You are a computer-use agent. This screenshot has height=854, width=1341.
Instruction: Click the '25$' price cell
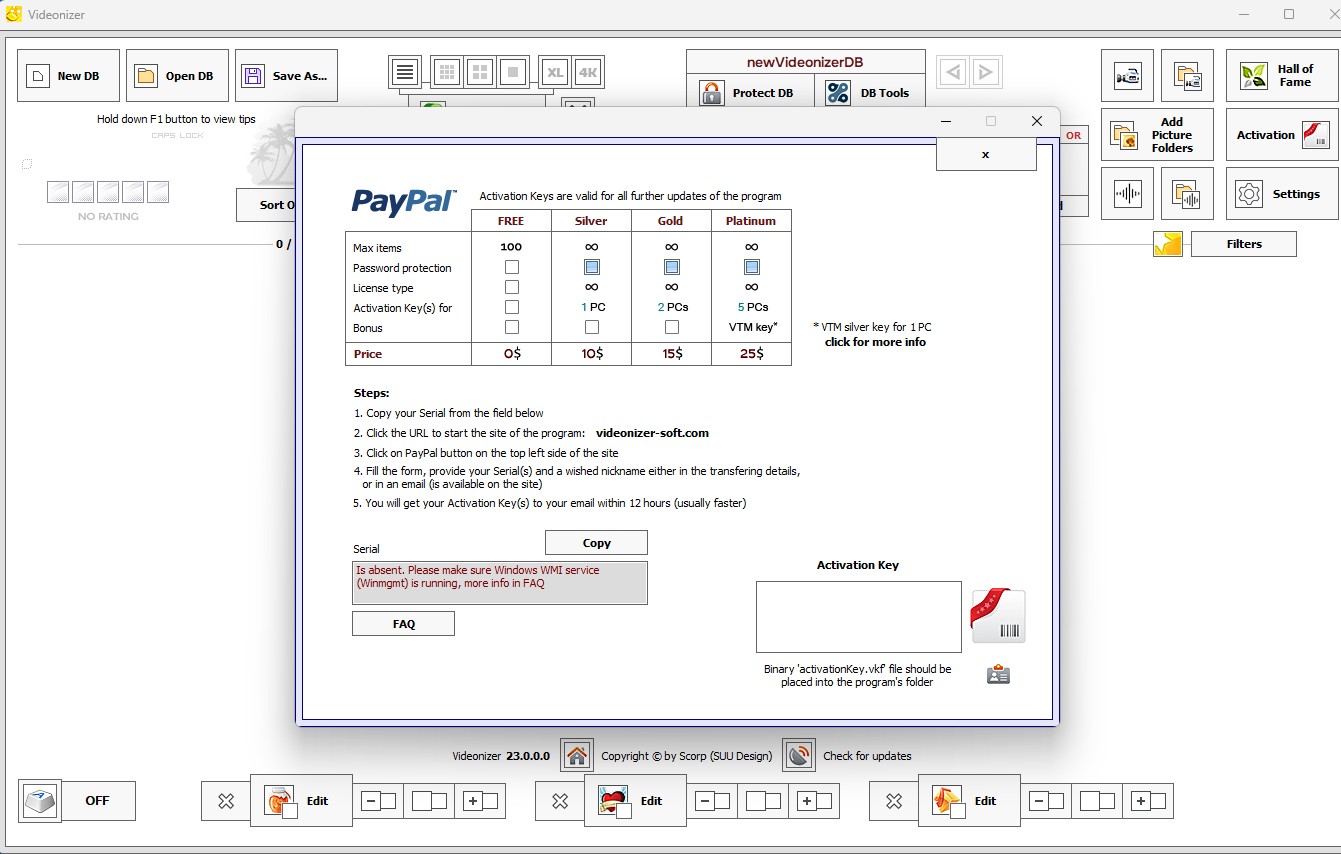coord(751,354)
